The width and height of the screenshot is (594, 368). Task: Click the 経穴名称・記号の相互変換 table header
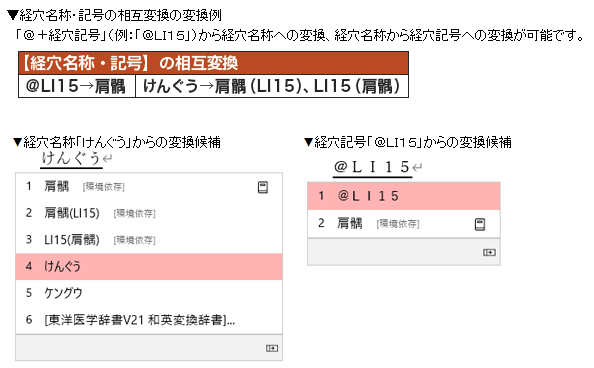coord(213,63)
